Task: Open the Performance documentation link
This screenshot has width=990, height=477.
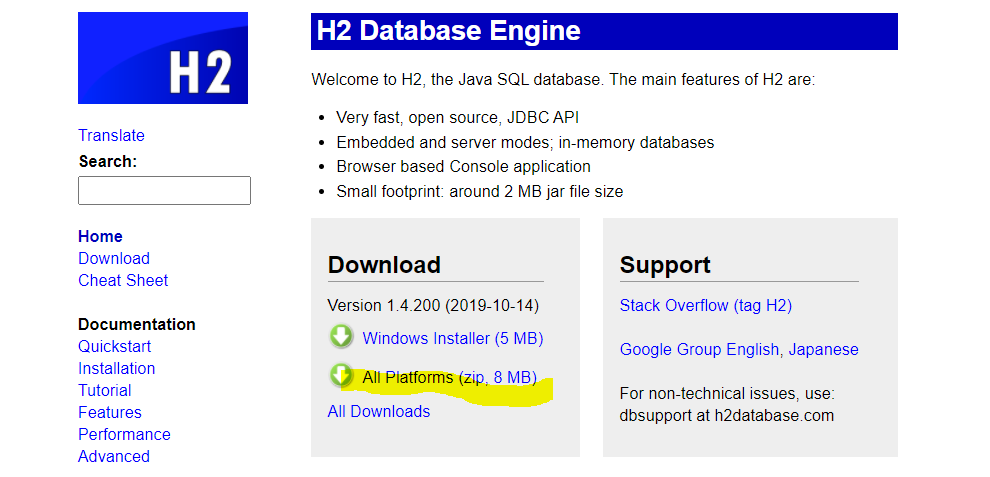Action: pyautogui.click(x=124, y=435)
